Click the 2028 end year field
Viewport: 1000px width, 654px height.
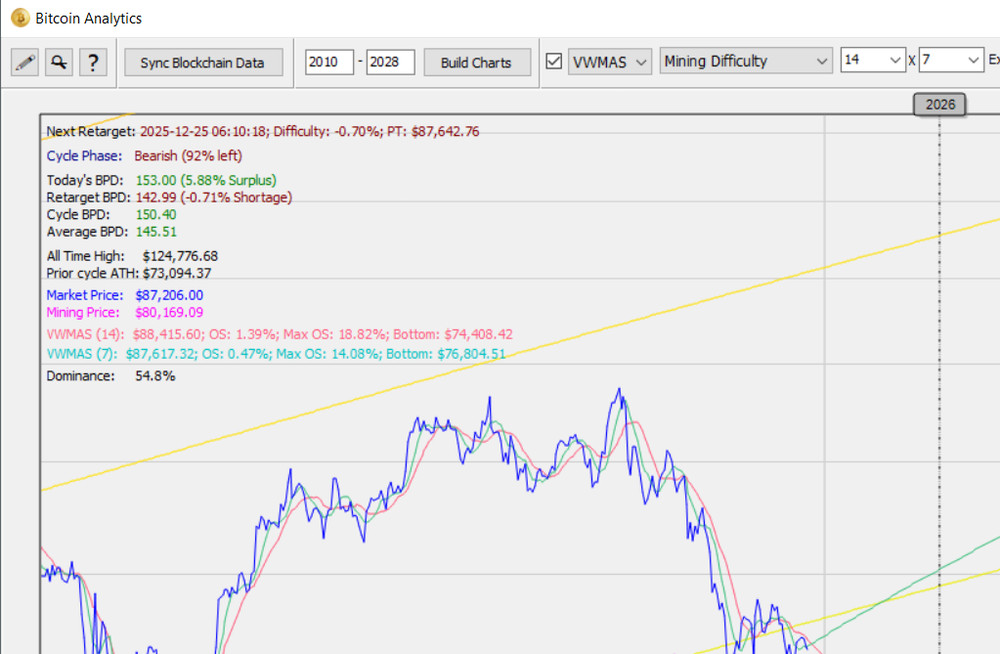(x=390, y=61)
